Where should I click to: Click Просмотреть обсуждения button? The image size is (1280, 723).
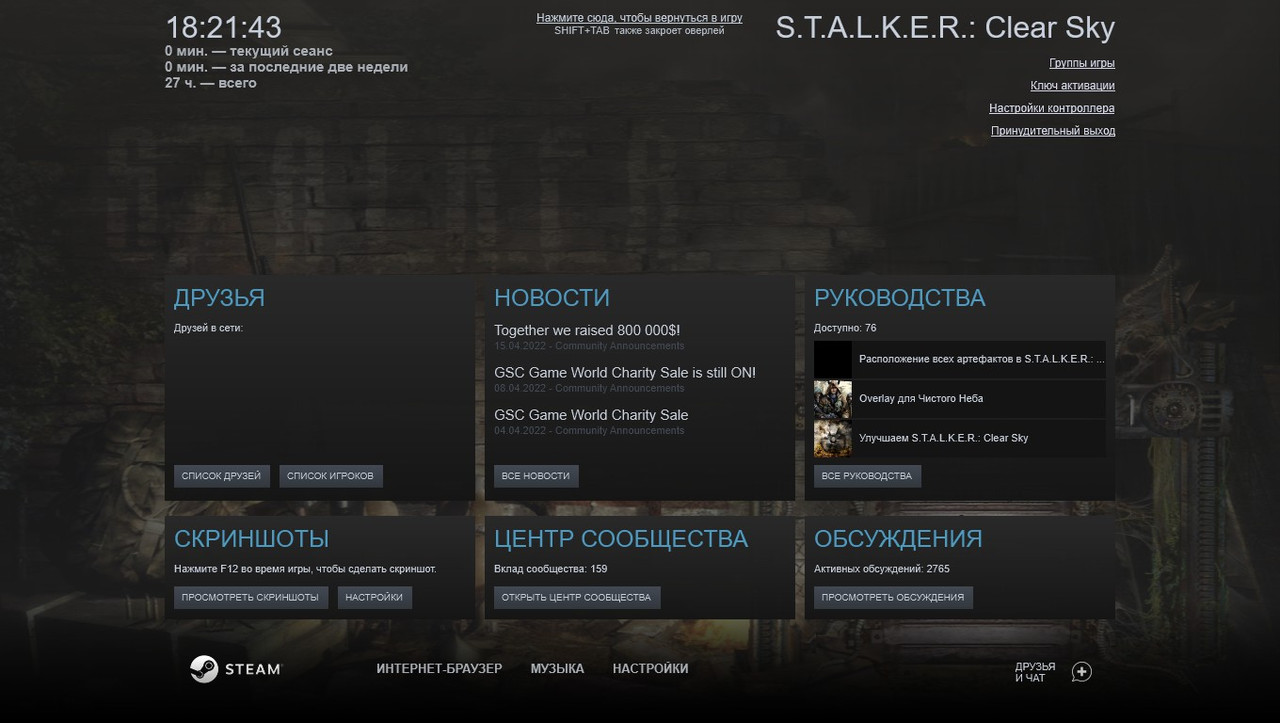[892, 597]
